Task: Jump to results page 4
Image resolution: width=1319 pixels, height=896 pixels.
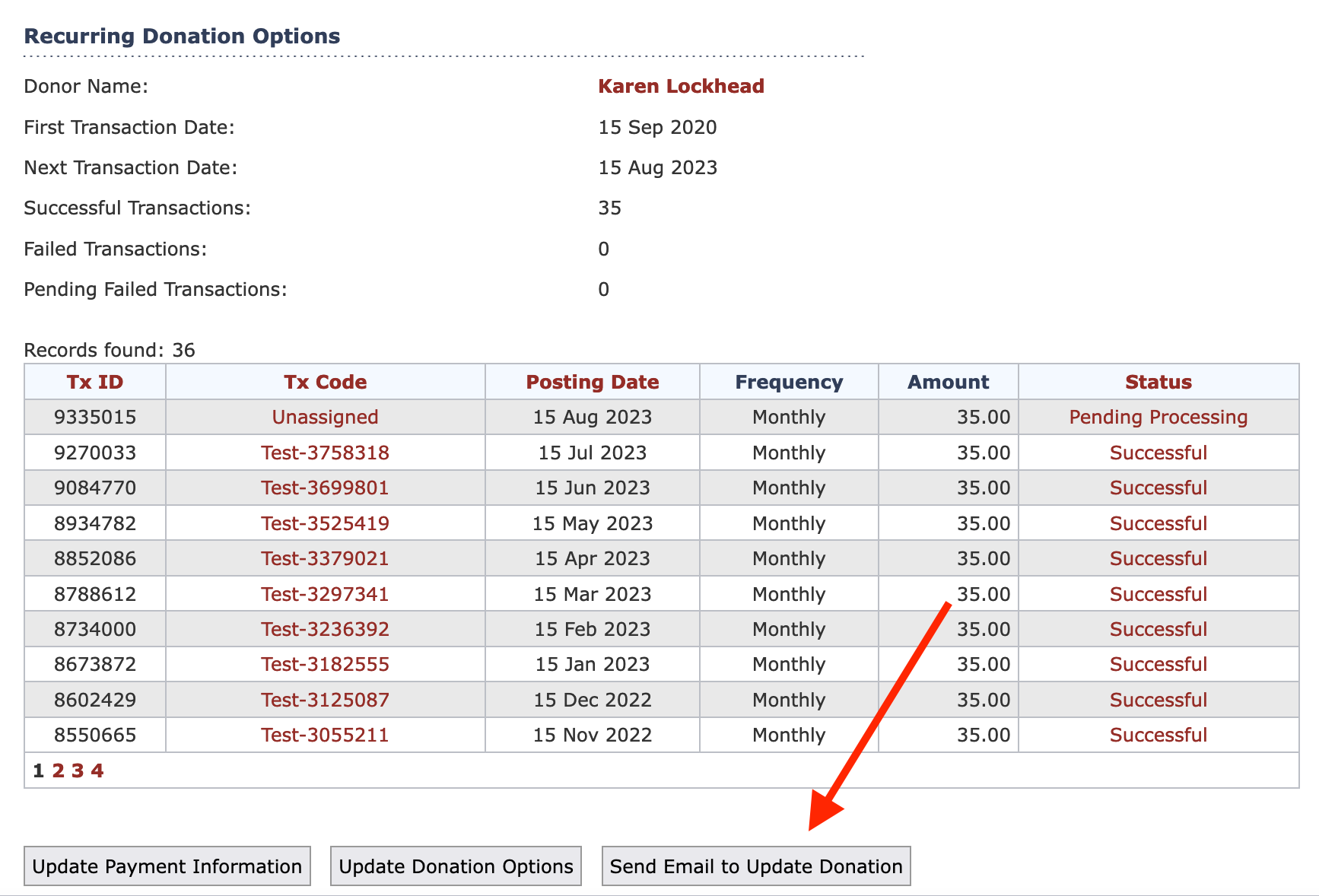Action: (x=97, y=770)
